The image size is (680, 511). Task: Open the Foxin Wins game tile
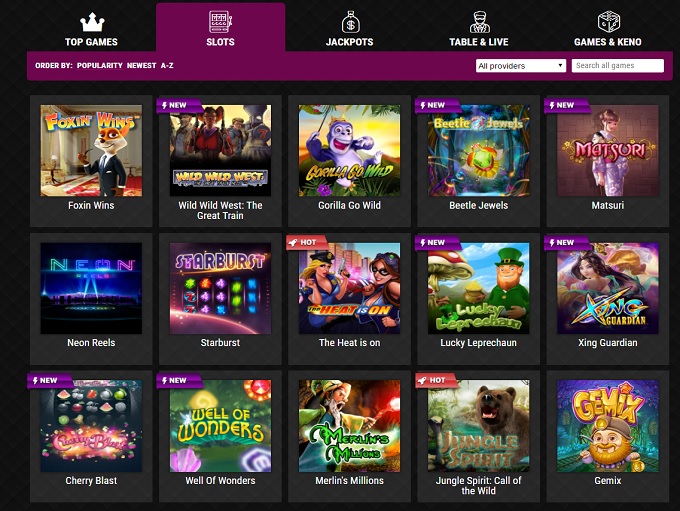click(91, 161)
